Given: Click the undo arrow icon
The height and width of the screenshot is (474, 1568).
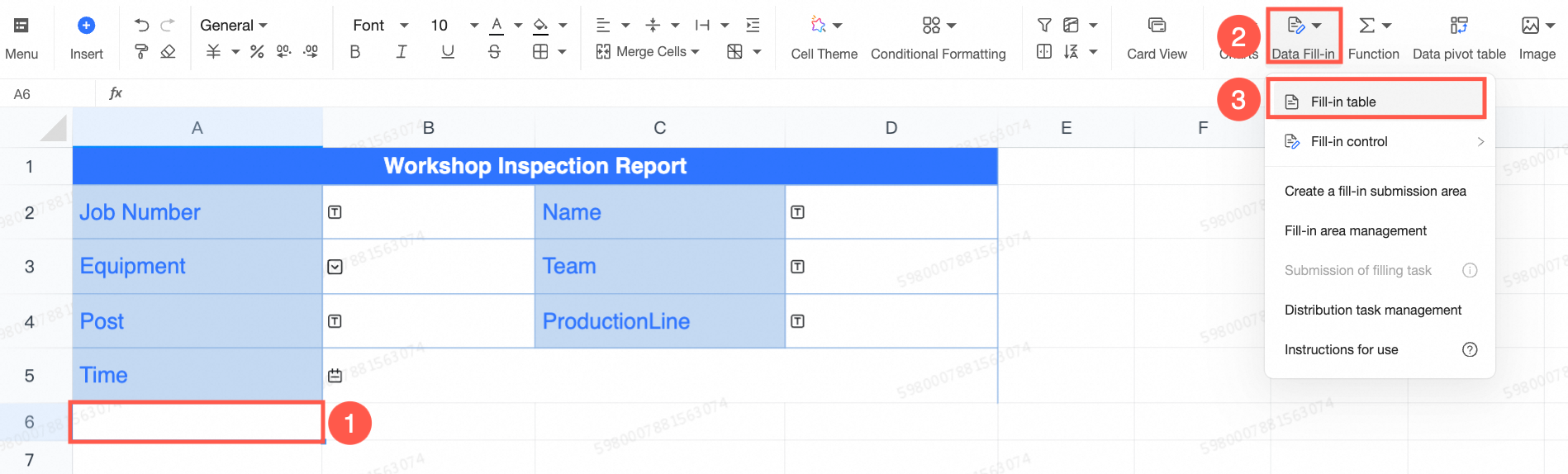Looking at the screenshot, I should pyautogui.click(x=141, y=25).
